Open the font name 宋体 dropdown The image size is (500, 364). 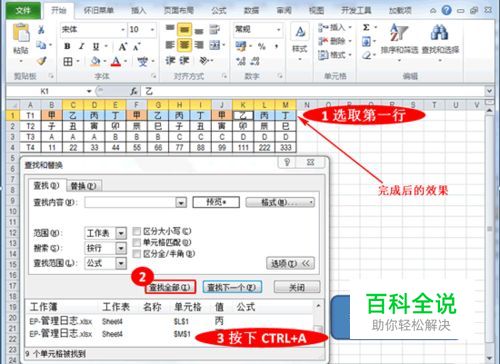tap(122, 30)
